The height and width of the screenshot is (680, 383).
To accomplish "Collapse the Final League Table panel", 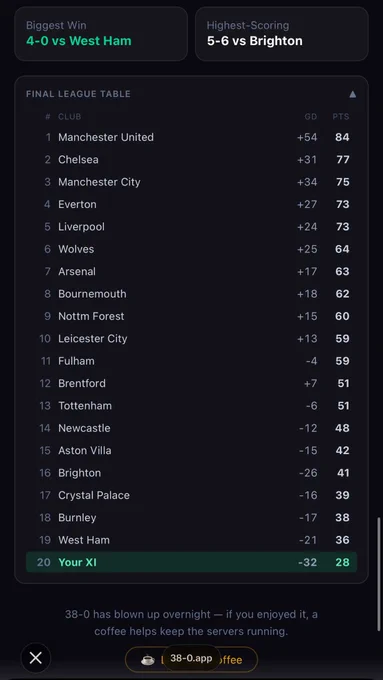I will click(353, 94).
